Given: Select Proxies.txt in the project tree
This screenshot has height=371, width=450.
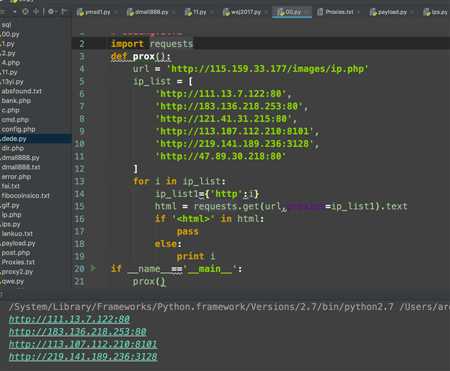Looking at the screenshot, I should 18,262.
